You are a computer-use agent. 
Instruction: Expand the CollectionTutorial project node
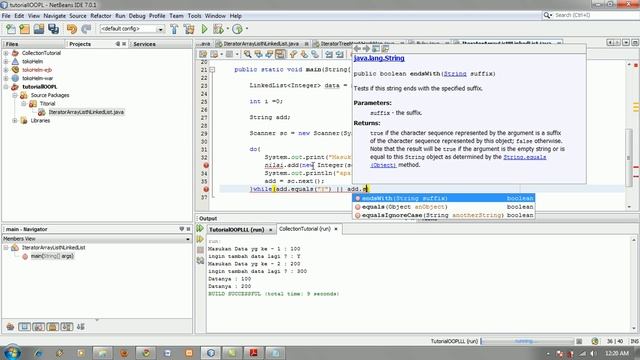tap(6, 53)
